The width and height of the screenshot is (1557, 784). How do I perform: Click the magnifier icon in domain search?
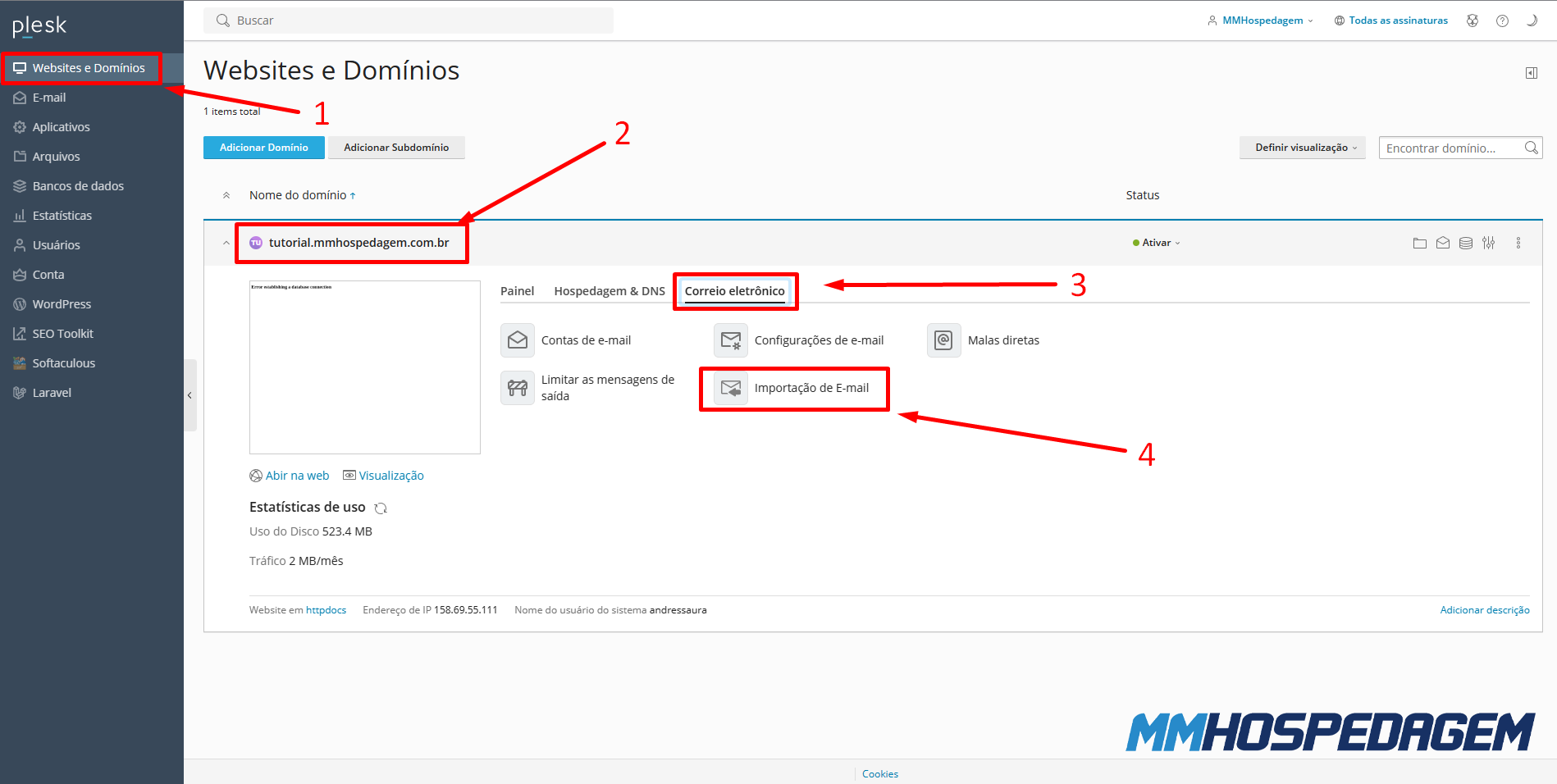pos(1531,148)
